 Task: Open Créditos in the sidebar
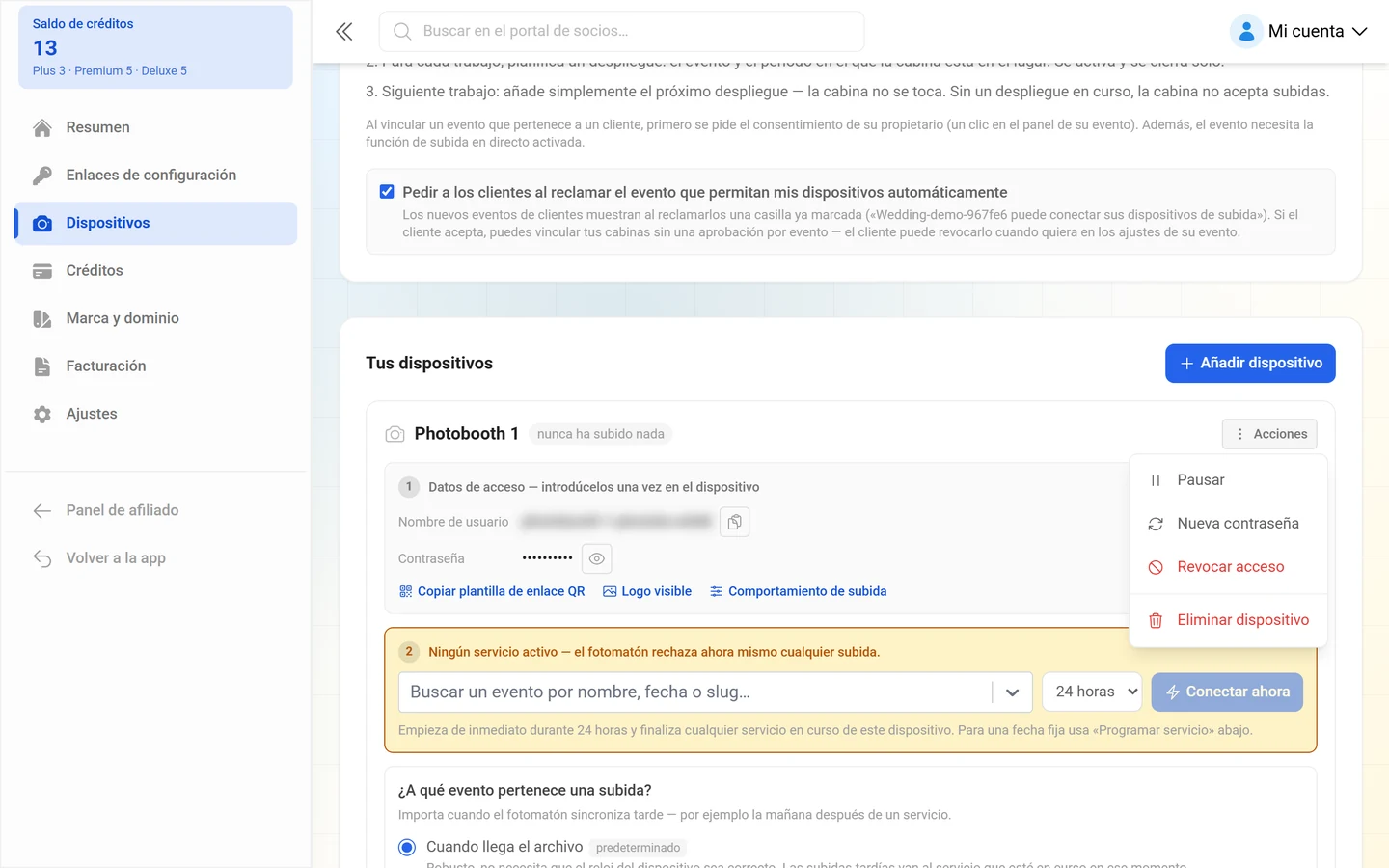155,271
